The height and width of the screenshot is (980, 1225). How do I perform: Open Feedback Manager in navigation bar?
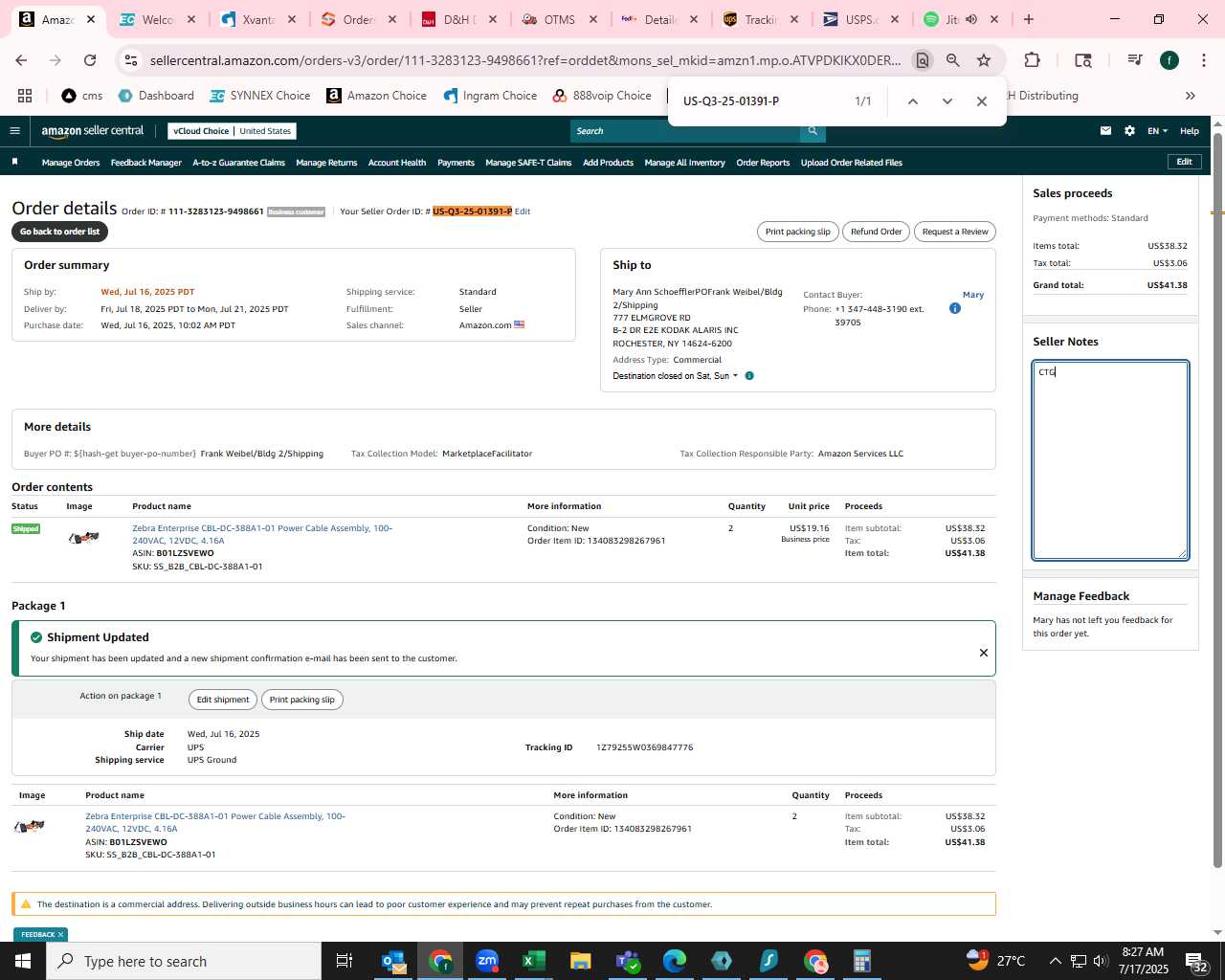(x=145, y=163)
